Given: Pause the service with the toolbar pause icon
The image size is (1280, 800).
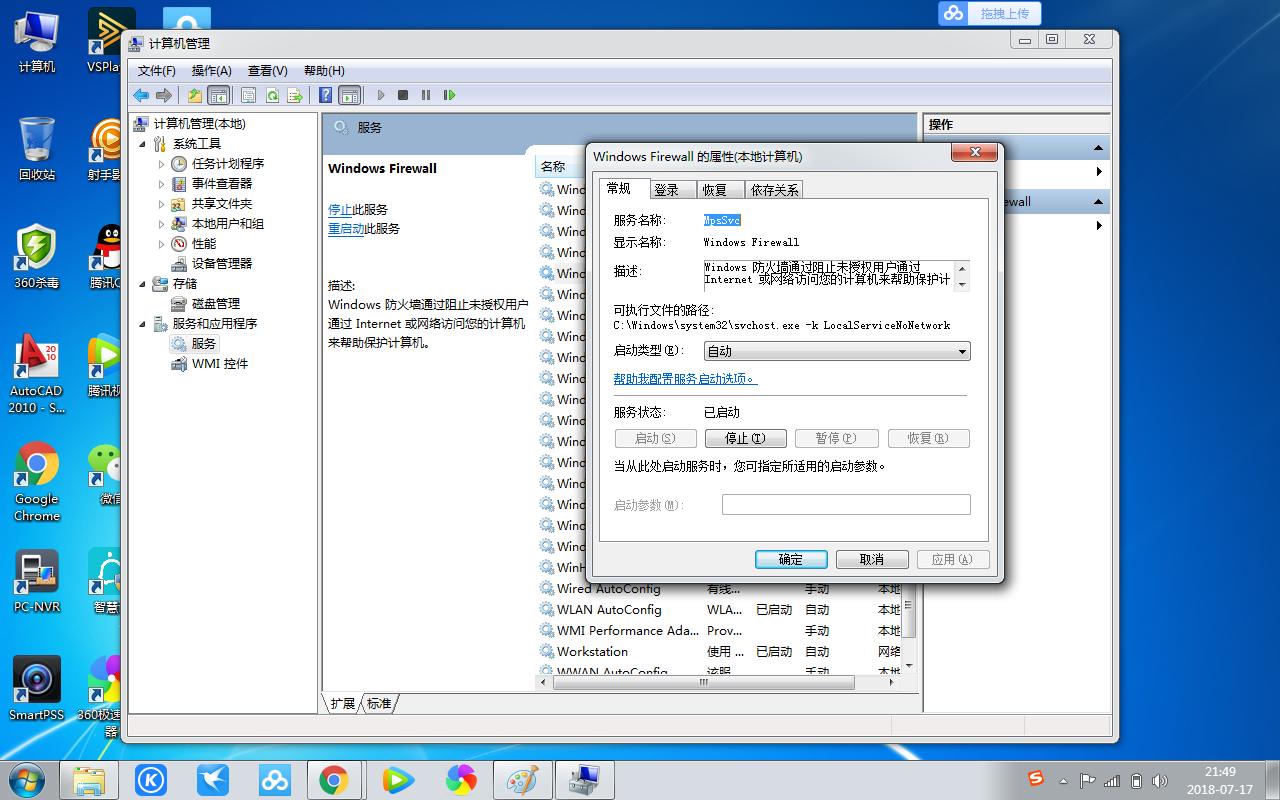Looking at the screenshot, I should [424, 95].
